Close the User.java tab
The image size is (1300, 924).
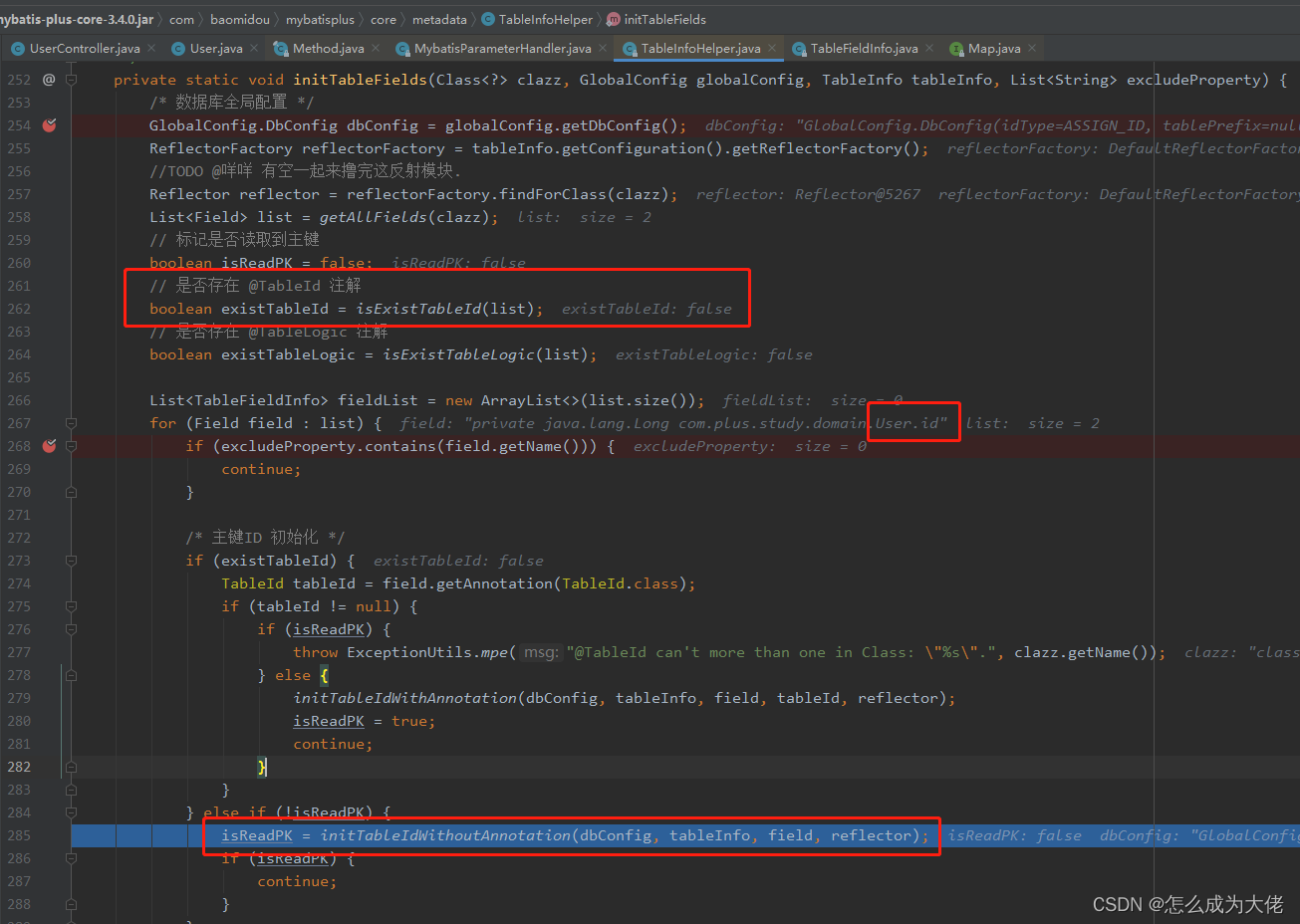[254, 48]
